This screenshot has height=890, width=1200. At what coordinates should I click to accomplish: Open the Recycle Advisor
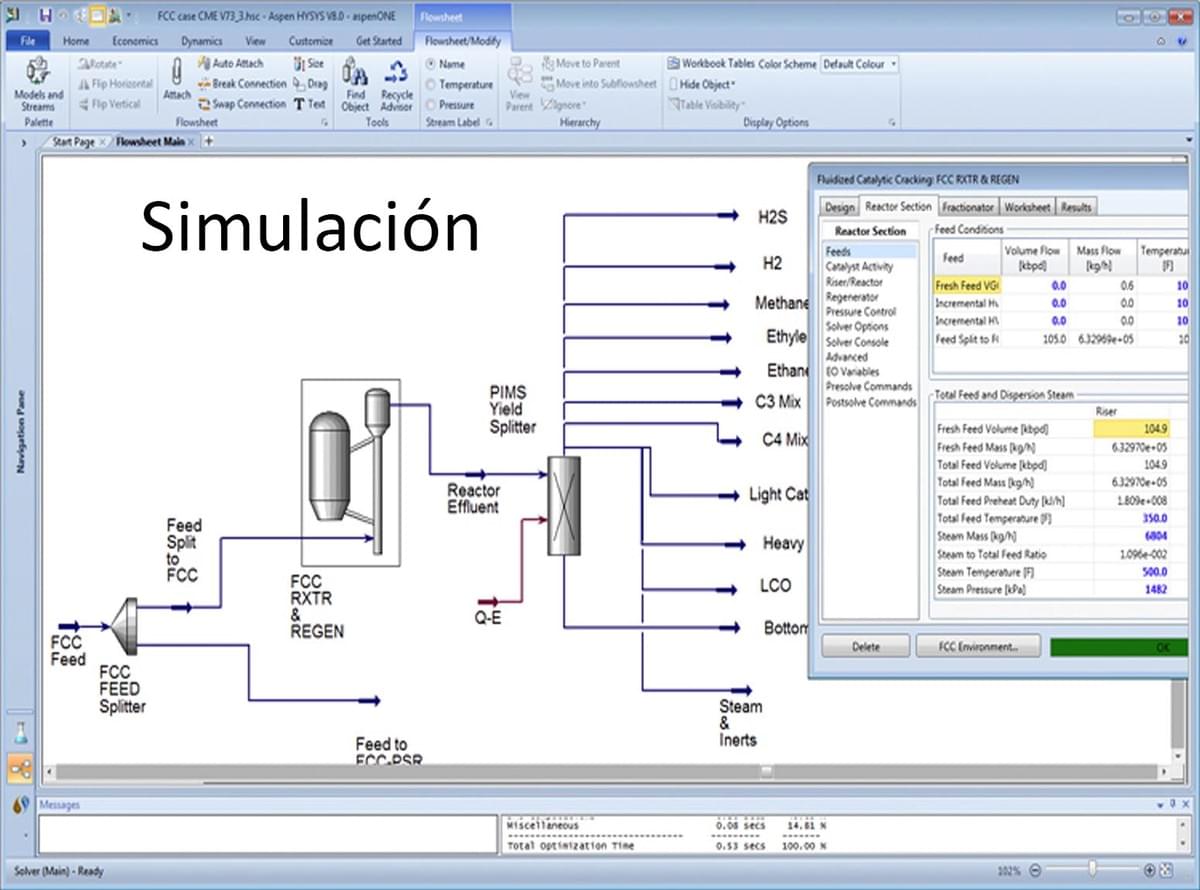397,84
